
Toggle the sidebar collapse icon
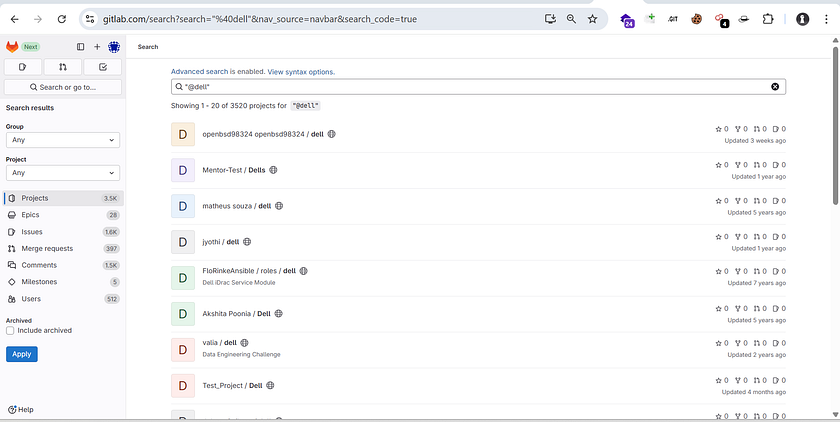[80, 47]
